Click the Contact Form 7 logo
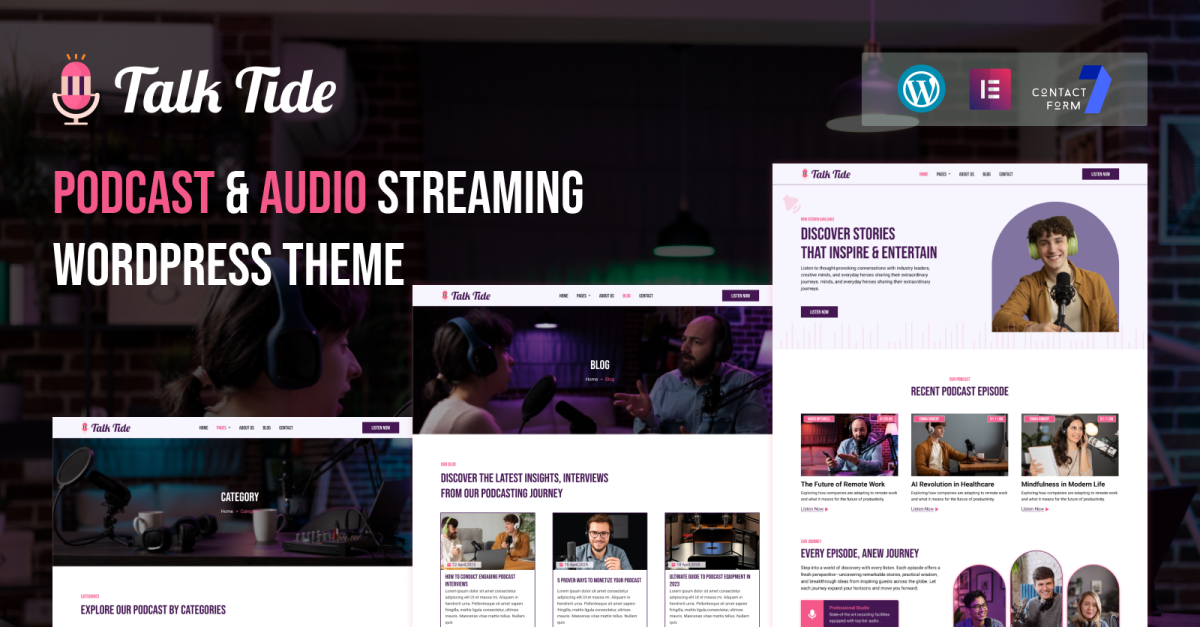The width and height of the screenshot is (1200, 627). (x=1071, y=90)
